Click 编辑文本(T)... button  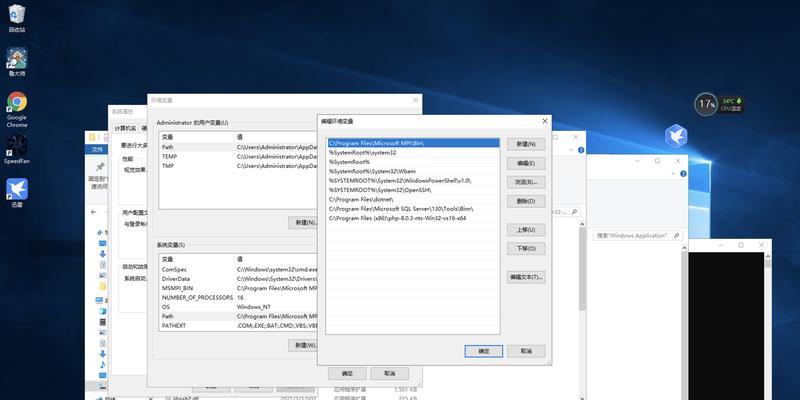pyautogui.click(x=526, y=277)
